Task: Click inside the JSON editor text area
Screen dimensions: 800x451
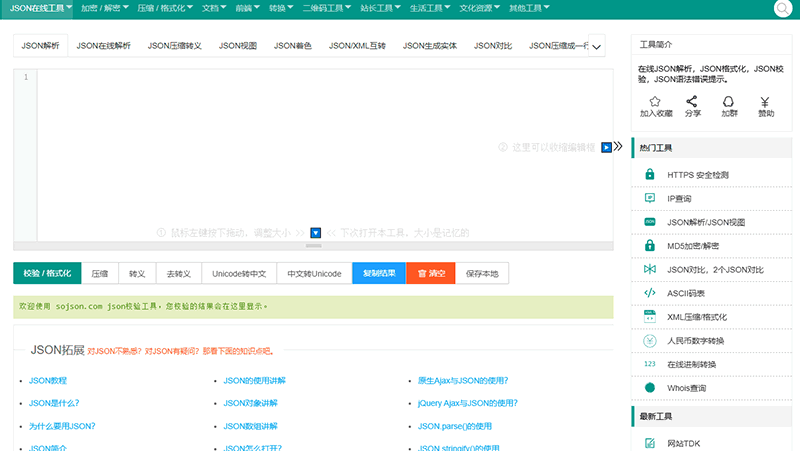Action: pos(324,155)
